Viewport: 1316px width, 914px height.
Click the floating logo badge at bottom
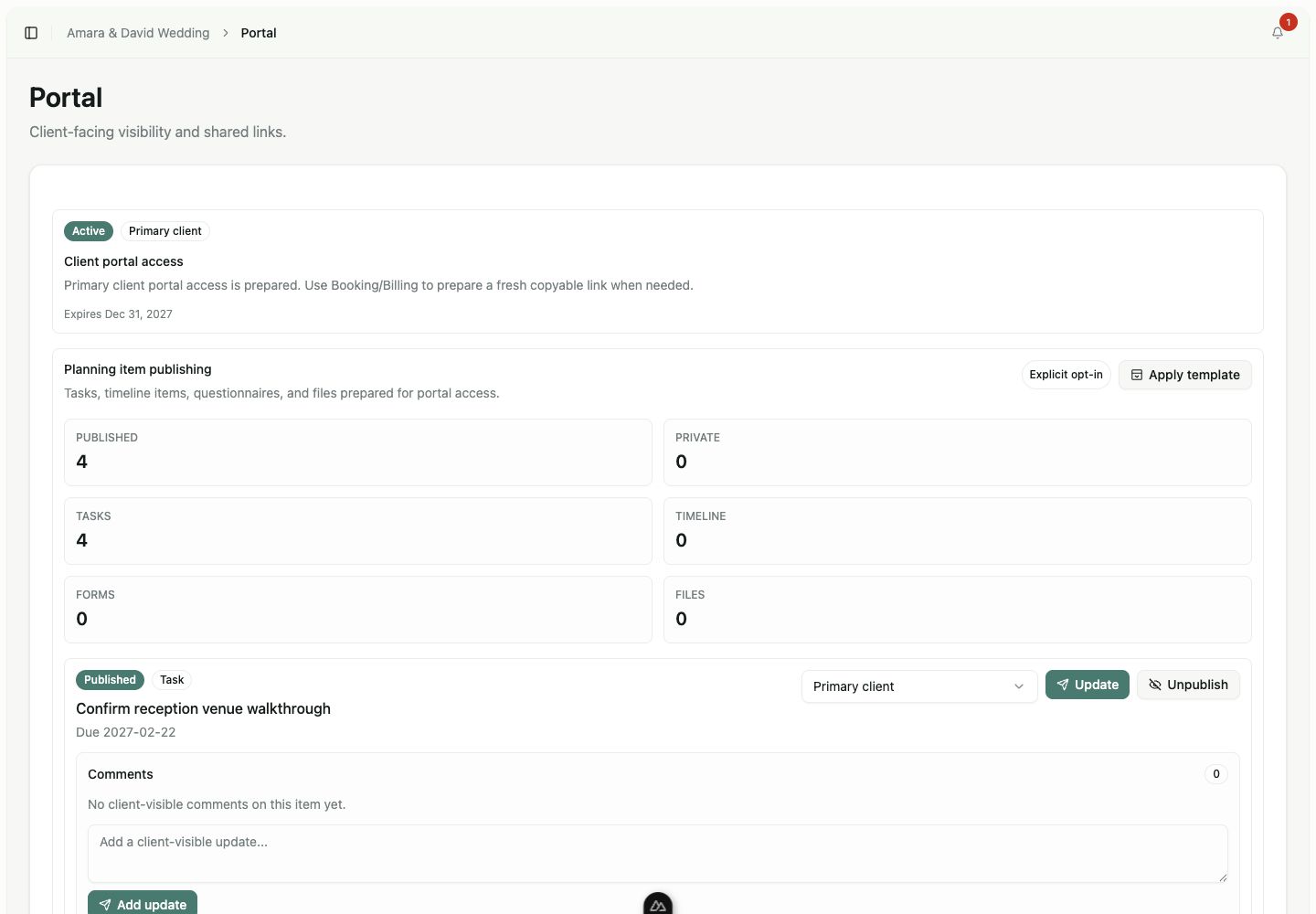pyautogui.click(x=658, y=905)
